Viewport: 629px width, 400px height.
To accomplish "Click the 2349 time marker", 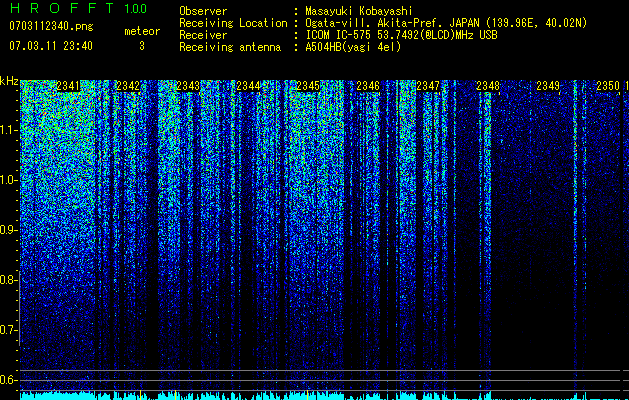I will click(x=548, y=86).
